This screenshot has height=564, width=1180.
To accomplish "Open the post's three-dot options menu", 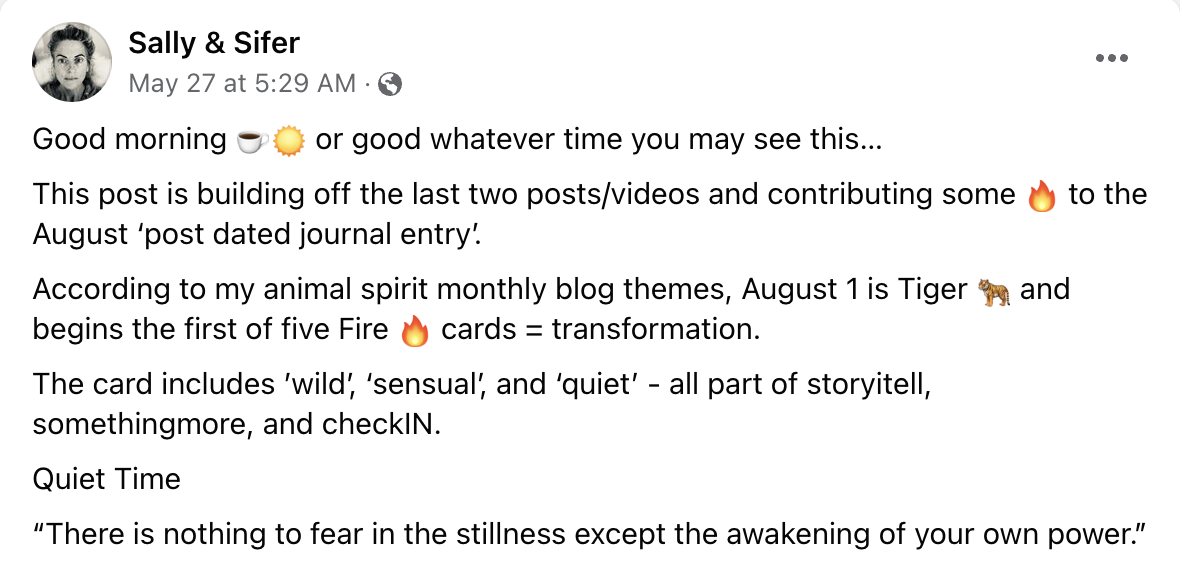I will tap(1111, 58).
